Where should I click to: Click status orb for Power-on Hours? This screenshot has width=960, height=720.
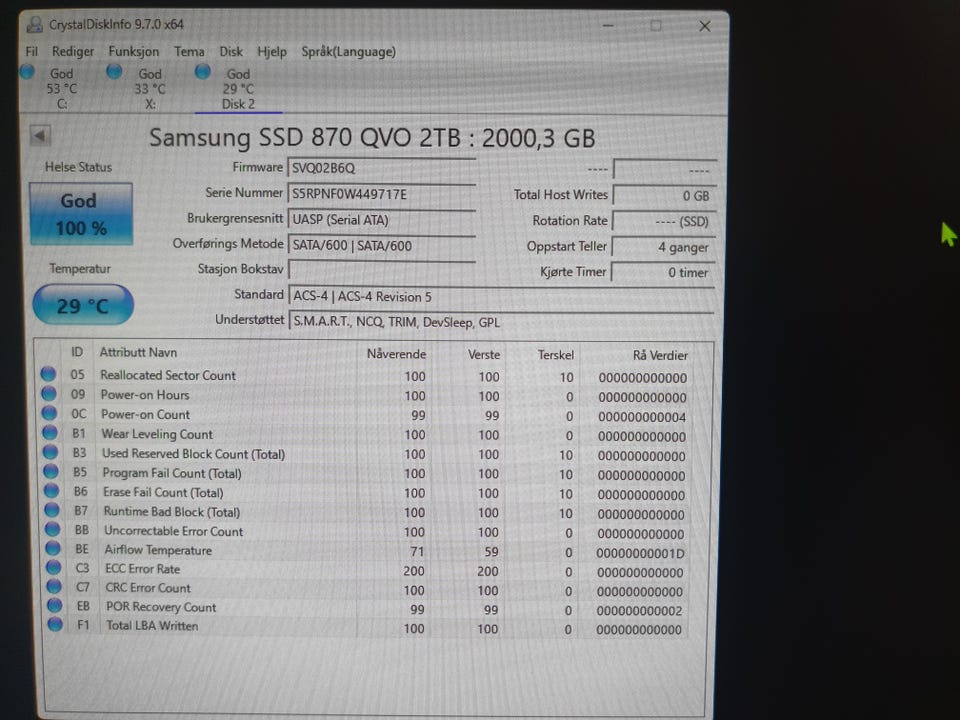click(49, 394)
